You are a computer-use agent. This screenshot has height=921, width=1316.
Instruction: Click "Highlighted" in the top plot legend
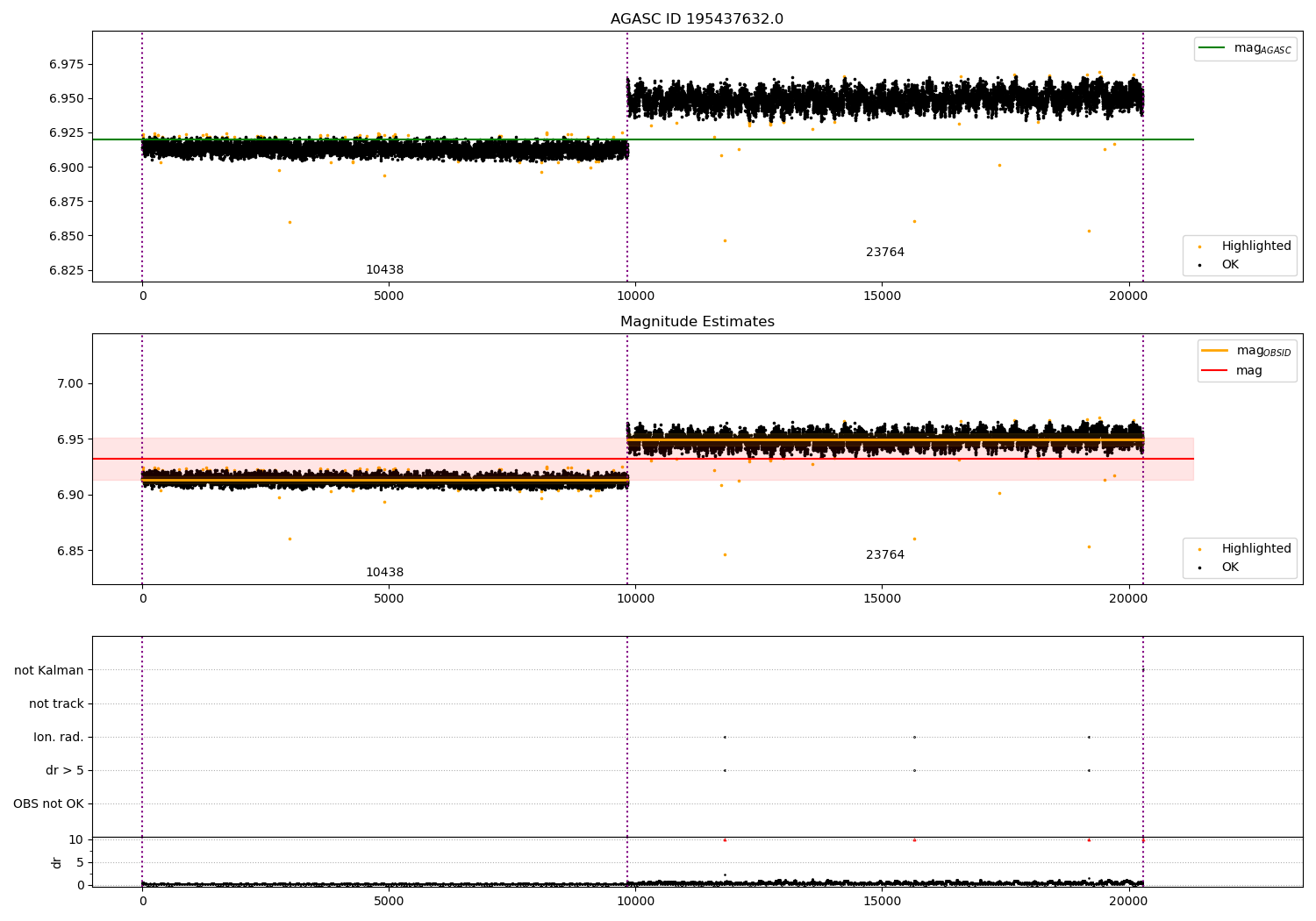pyautogui.click(x=1255, y=246)
